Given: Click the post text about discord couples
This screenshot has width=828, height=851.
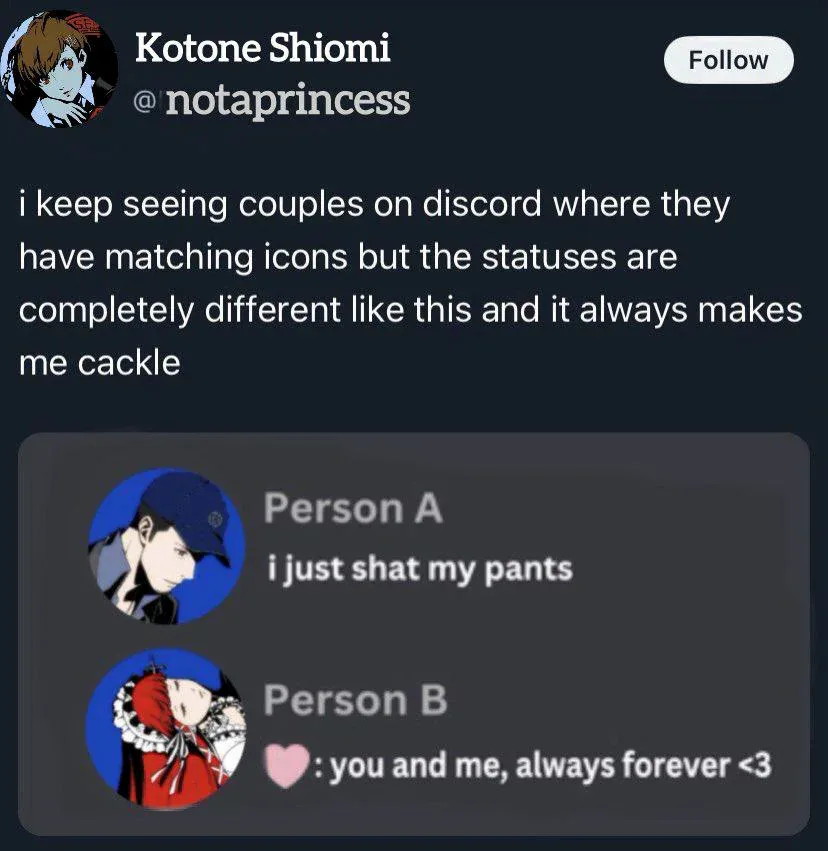Looking at the screenshot, I should point(411,283).
